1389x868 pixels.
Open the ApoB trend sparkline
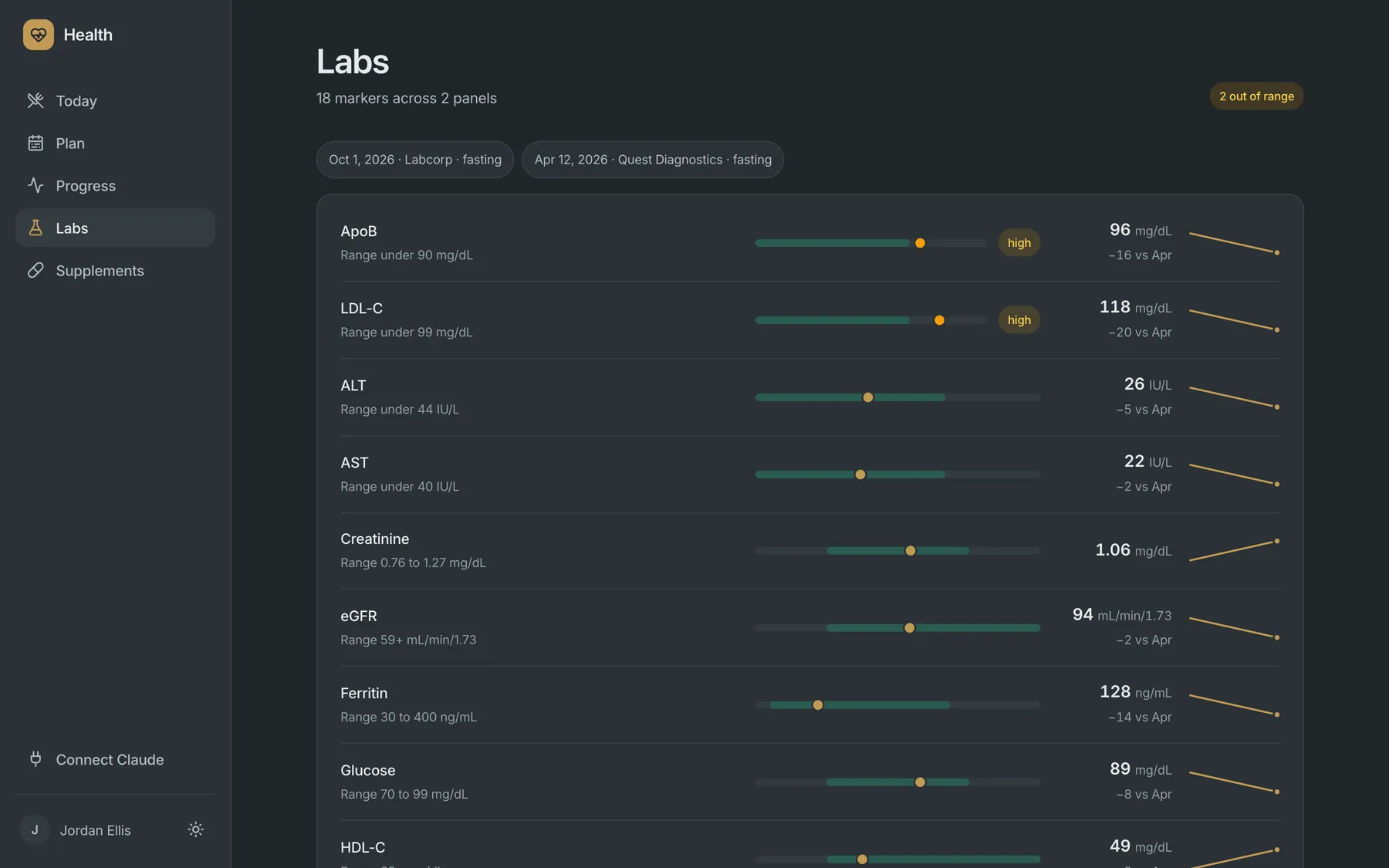coord(1235,243)
